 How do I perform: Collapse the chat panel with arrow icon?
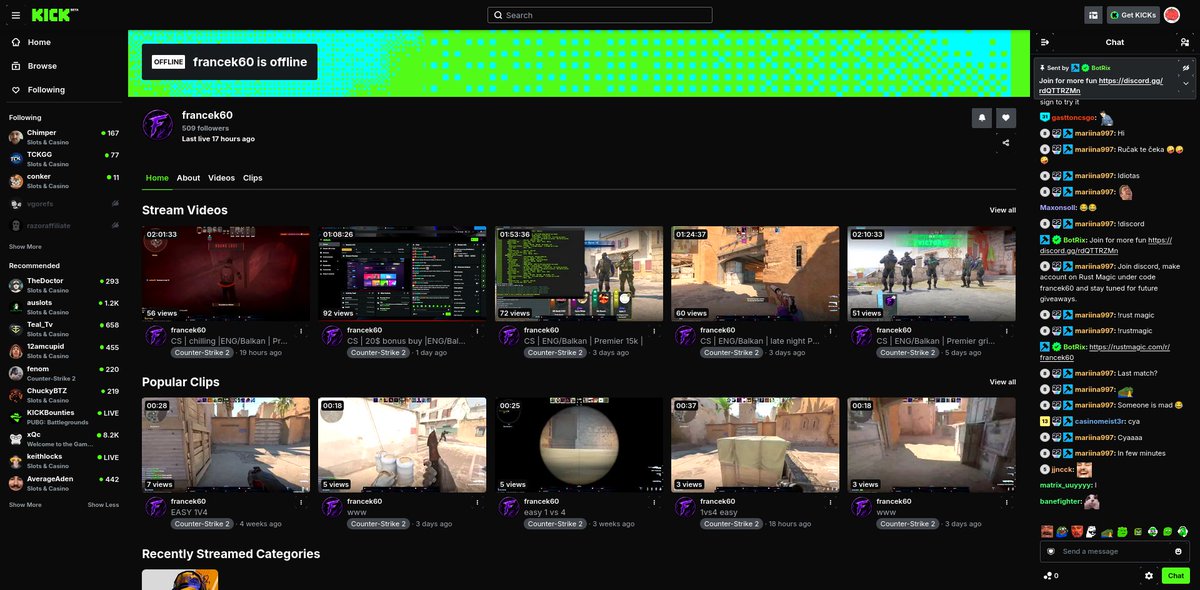pos(1045,42)
